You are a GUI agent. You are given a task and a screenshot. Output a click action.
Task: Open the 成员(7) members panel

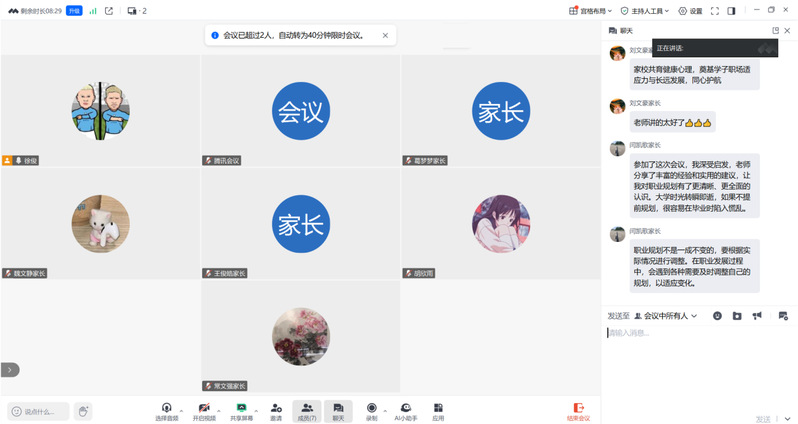click(307, 410)
